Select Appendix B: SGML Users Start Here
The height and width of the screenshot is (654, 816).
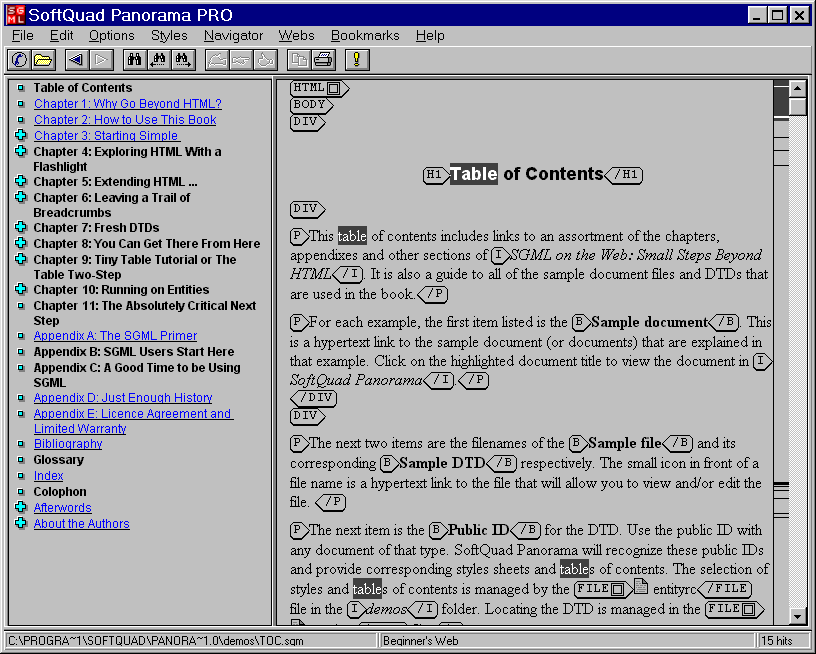point(134,352)
